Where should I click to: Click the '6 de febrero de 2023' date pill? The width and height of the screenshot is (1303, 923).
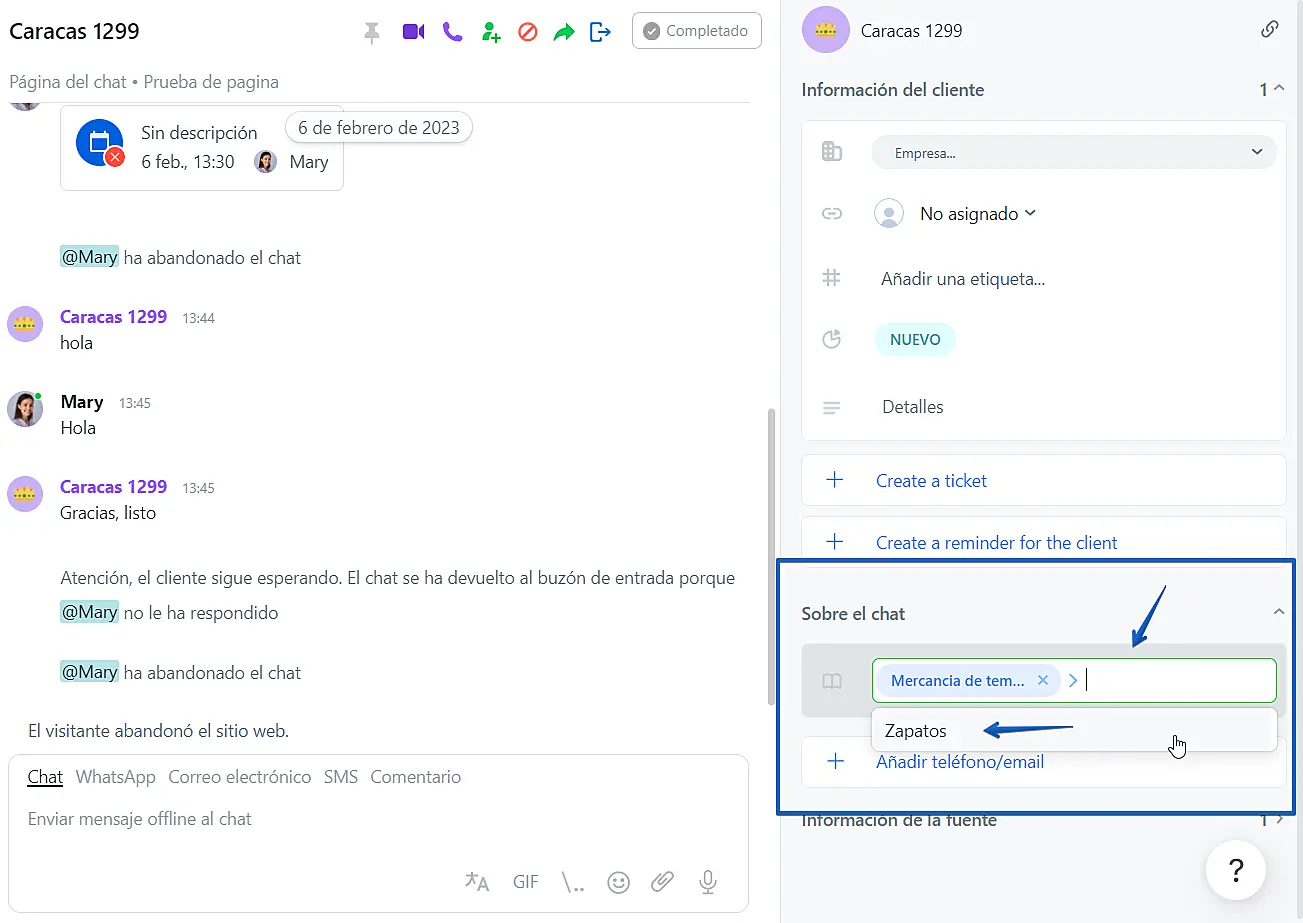point(379,127)
